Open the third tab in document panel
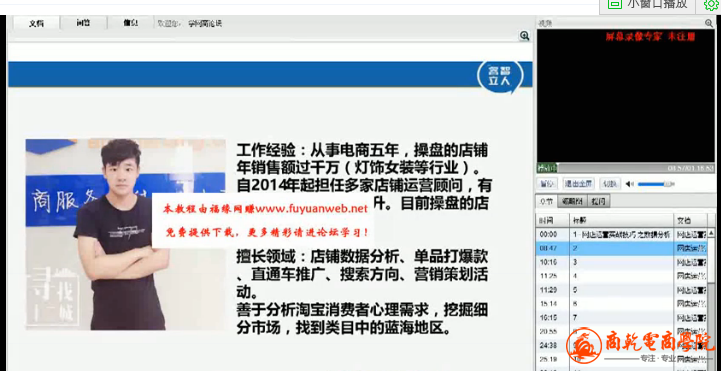Viewport: 721px width, 371px height. coord(131,23)
